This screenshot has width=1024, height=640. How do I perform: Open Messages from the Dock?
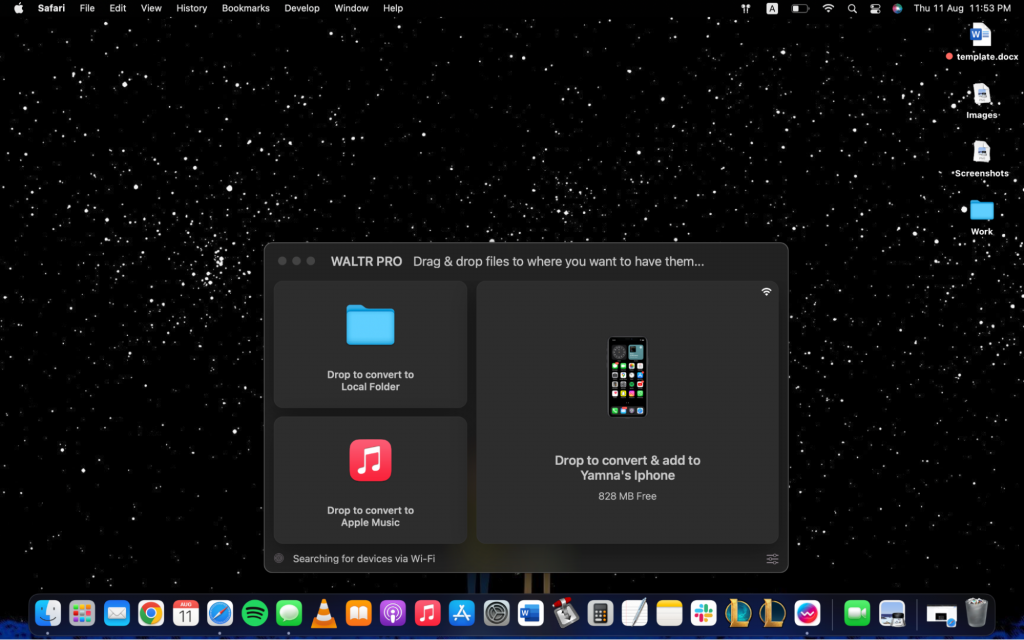(x=289, y=613)
